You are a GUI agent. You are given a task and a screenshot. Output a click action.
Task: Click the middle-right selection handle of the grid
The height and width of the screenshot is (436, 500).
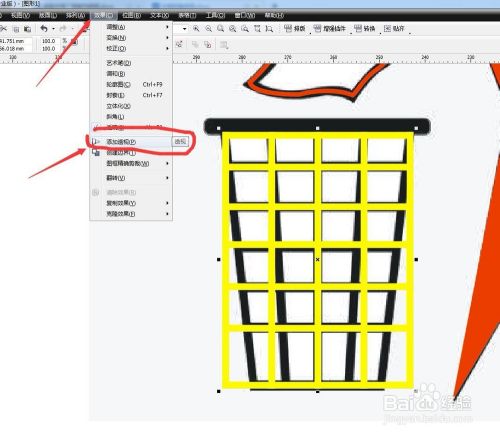(x=416, y=260)
